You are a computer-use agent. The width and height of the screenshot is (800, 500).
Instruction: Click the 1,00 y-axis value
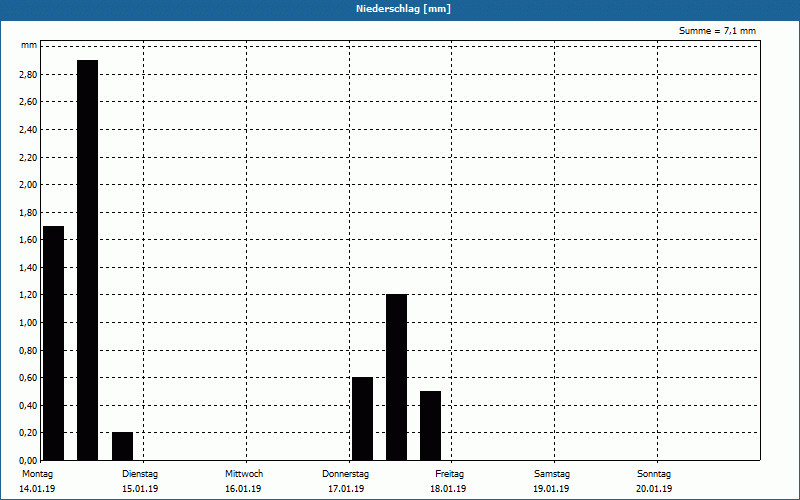point(28,322)
